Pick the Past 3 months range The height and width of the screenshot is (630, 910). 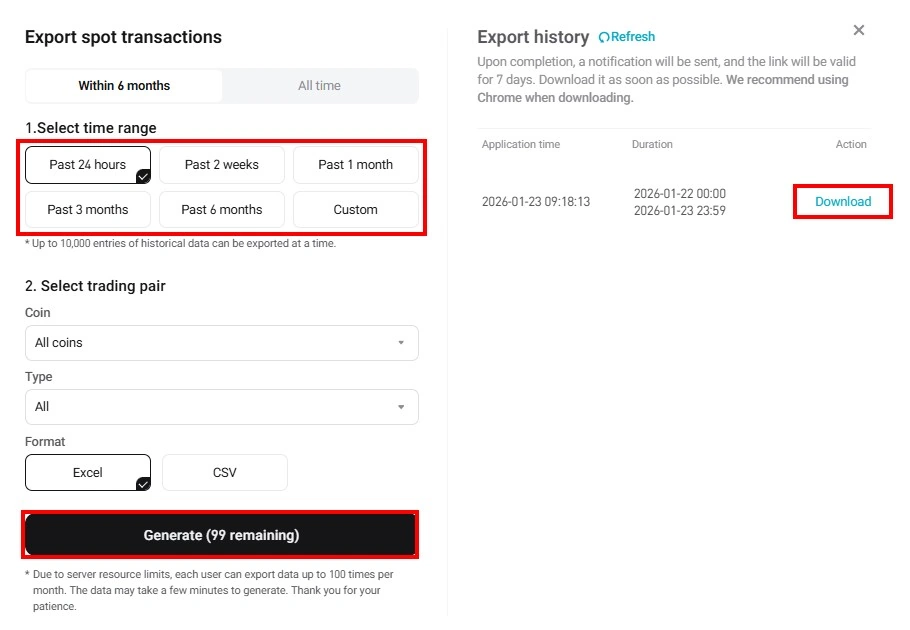(x=88, y=209)
